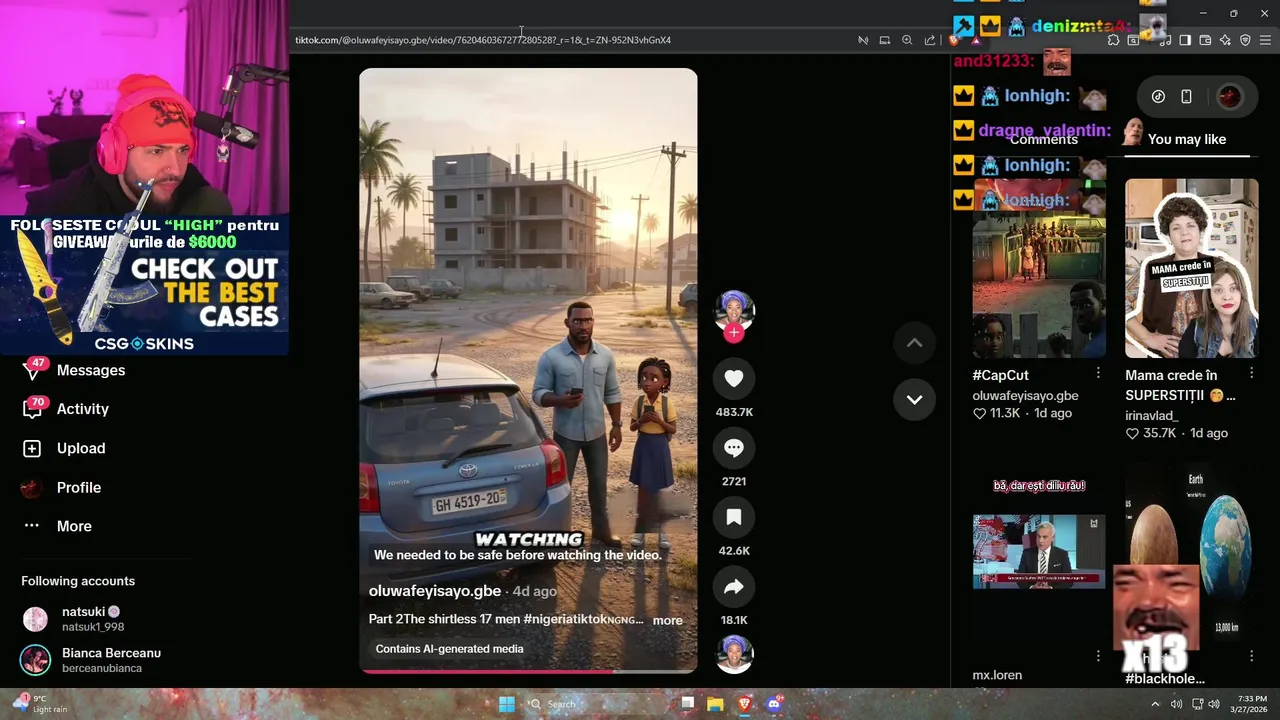Viewport: 1280px width, 720px height.
Task: Open irinavlad_ profile link
Action: [x=1151, y=416]
